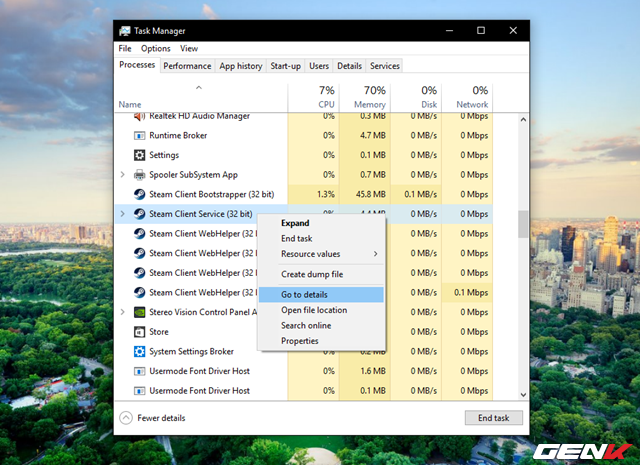Switch to the Performance tab

187,66
